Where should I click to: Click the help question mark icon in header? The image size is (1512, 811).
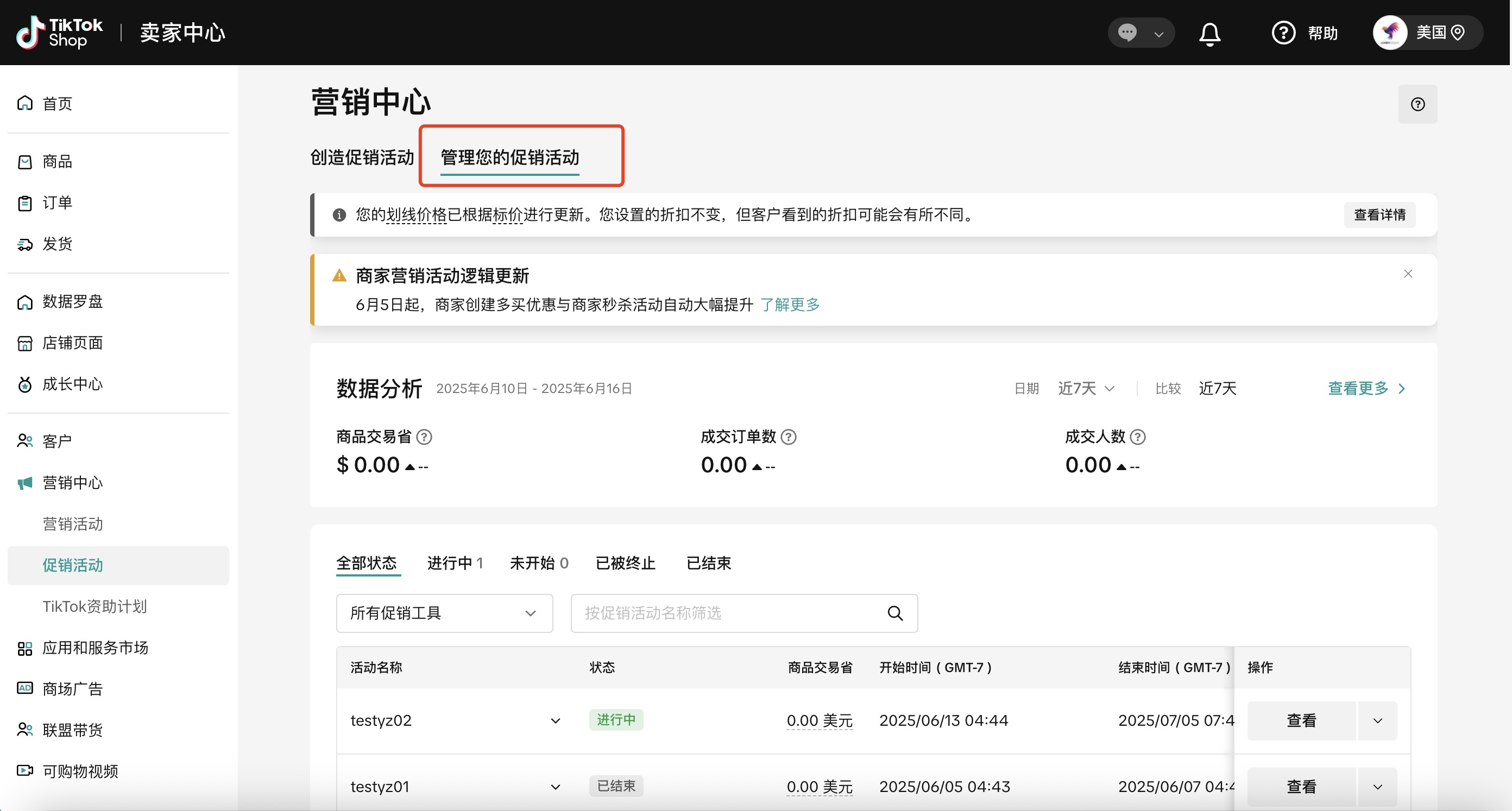[x=1283, y=33]
